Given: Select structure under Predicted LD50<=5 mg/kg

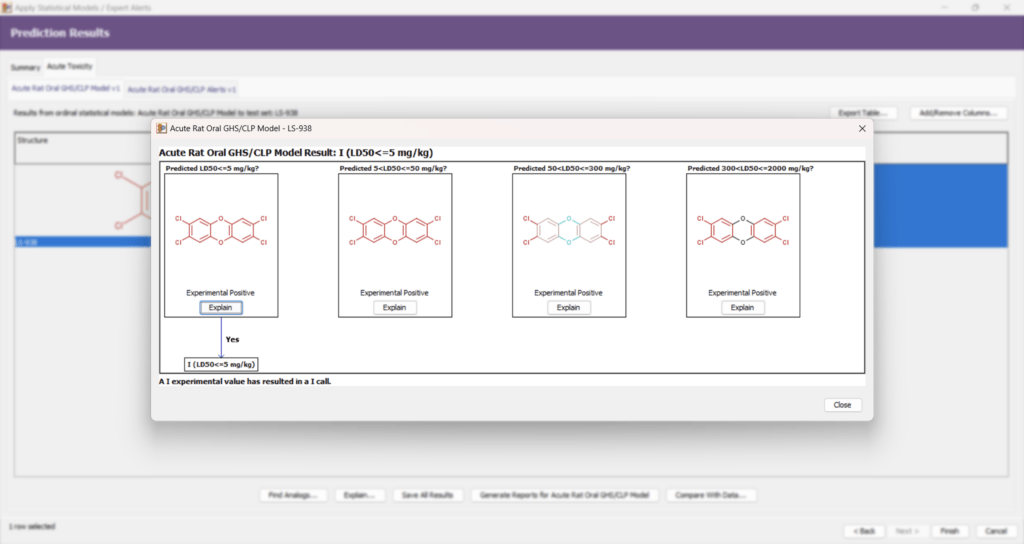Looking at the screenshot, I should point(220,229).
